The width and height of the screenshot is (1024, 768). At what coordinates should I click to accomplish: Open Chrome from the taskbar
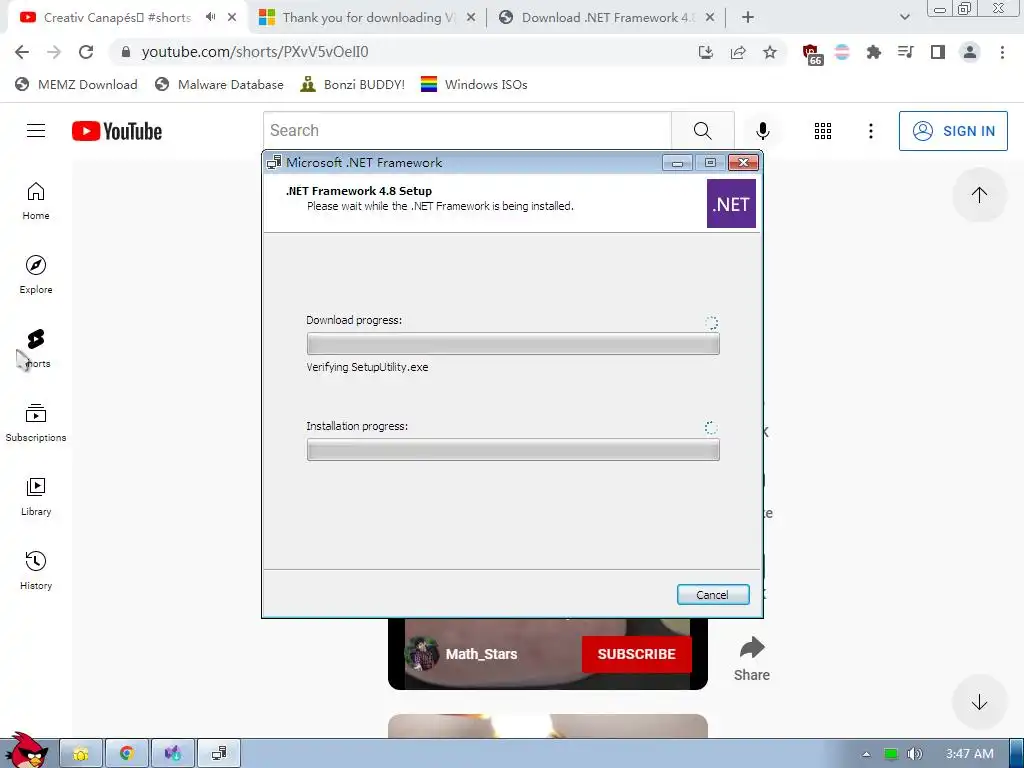(x=127, y=754)
